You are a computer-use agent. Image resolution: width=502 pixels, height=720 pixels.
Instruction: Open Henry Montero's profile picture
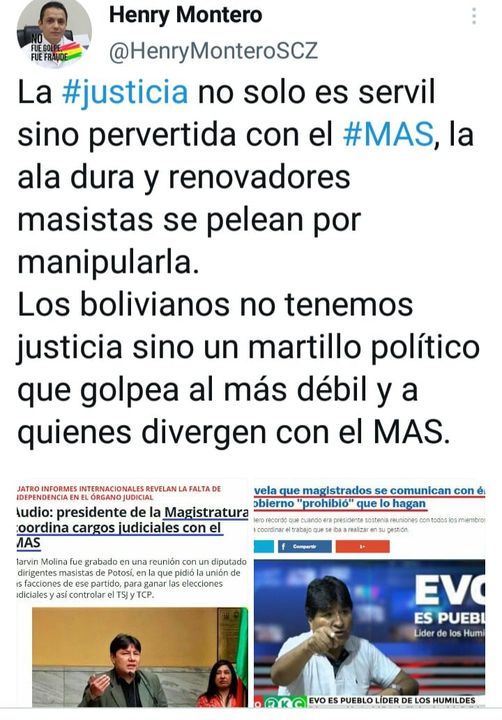54,31
